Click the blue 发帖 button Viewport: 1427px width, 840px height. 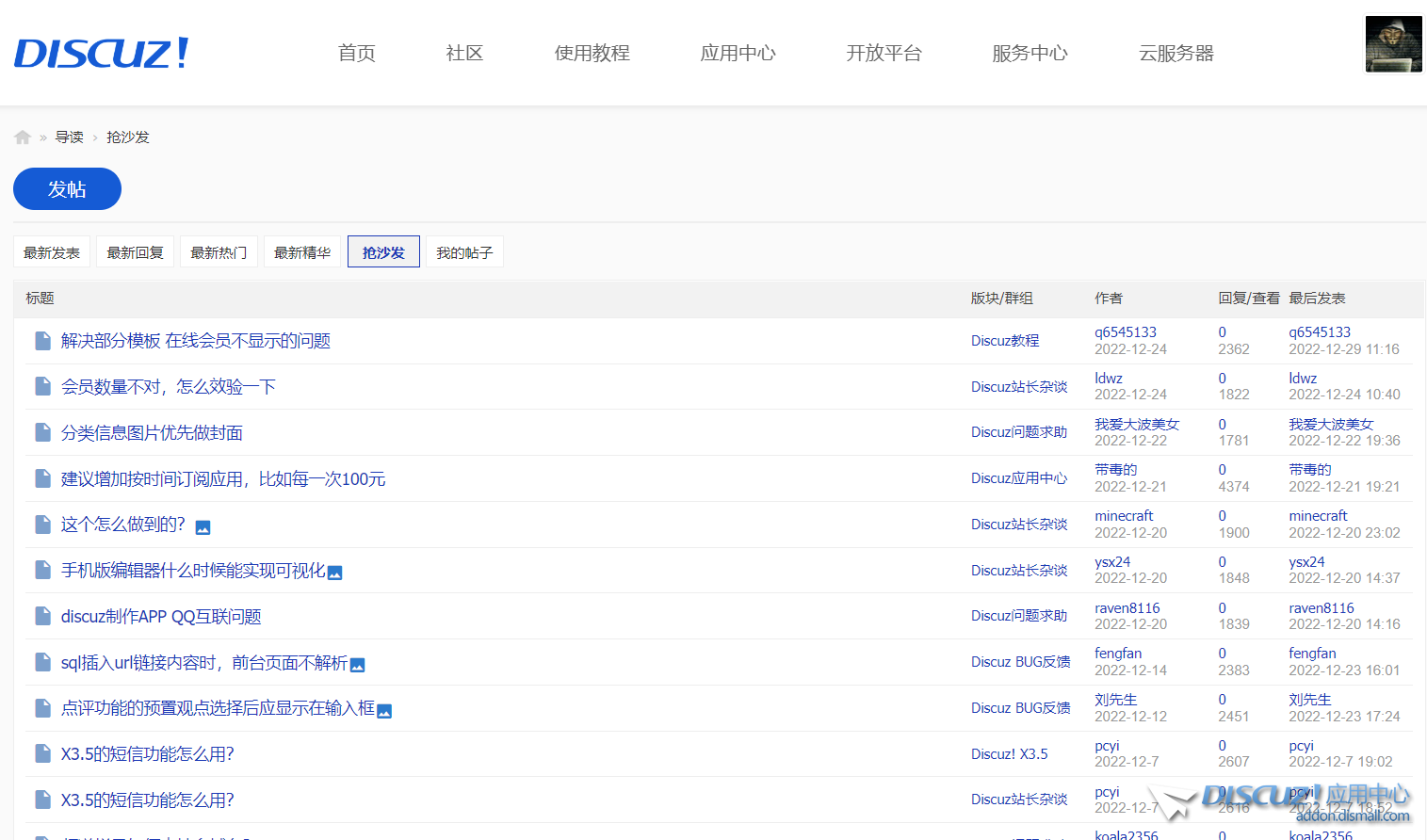pyautogui.click(x=67, y=189)
